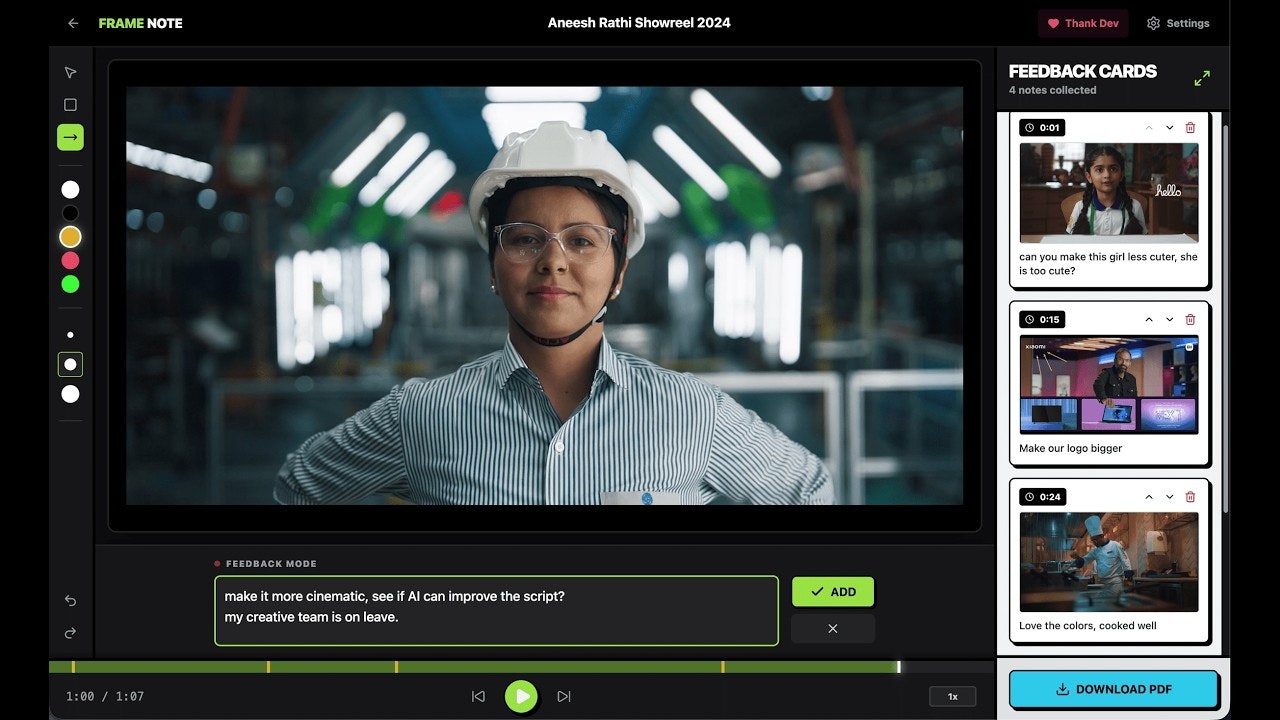Image resolution: width=1280 pixels, height=720 pixels.
Task: Skip to the next frame
Action: (564, 696)
